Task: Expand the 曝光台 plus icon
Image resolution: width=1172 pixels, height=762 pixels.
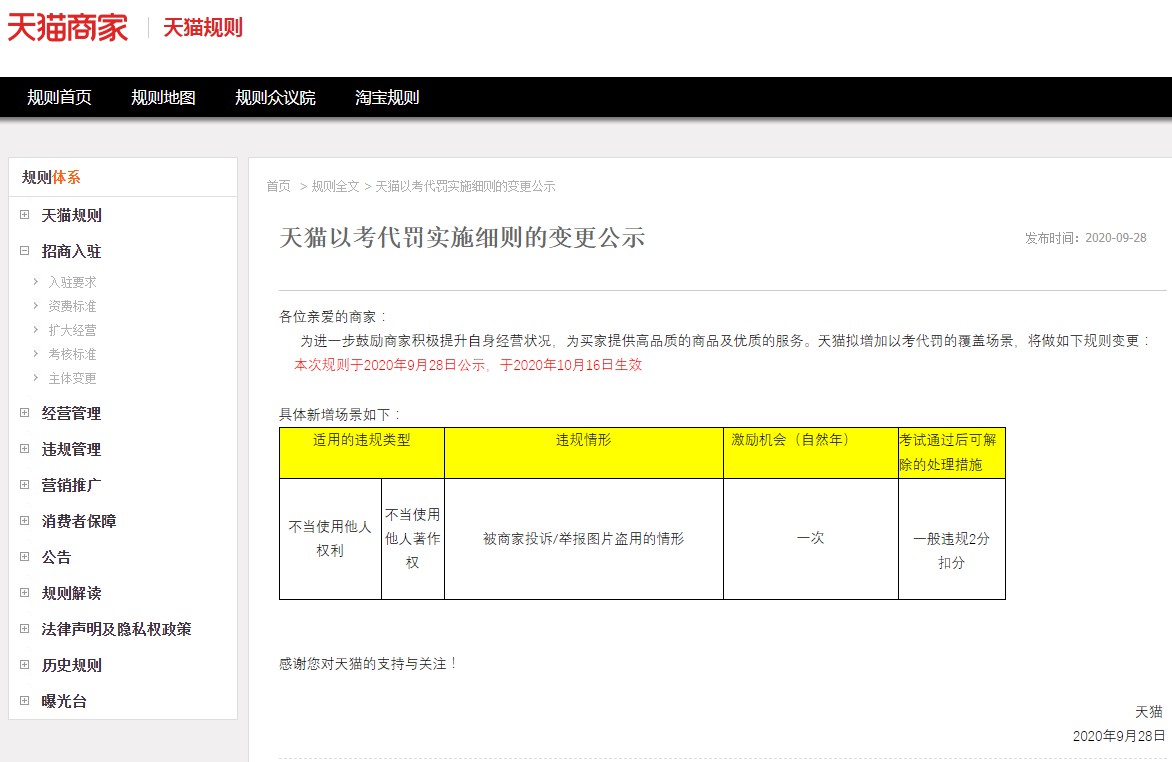Action: pyautogui.click(x=25, y=701)
